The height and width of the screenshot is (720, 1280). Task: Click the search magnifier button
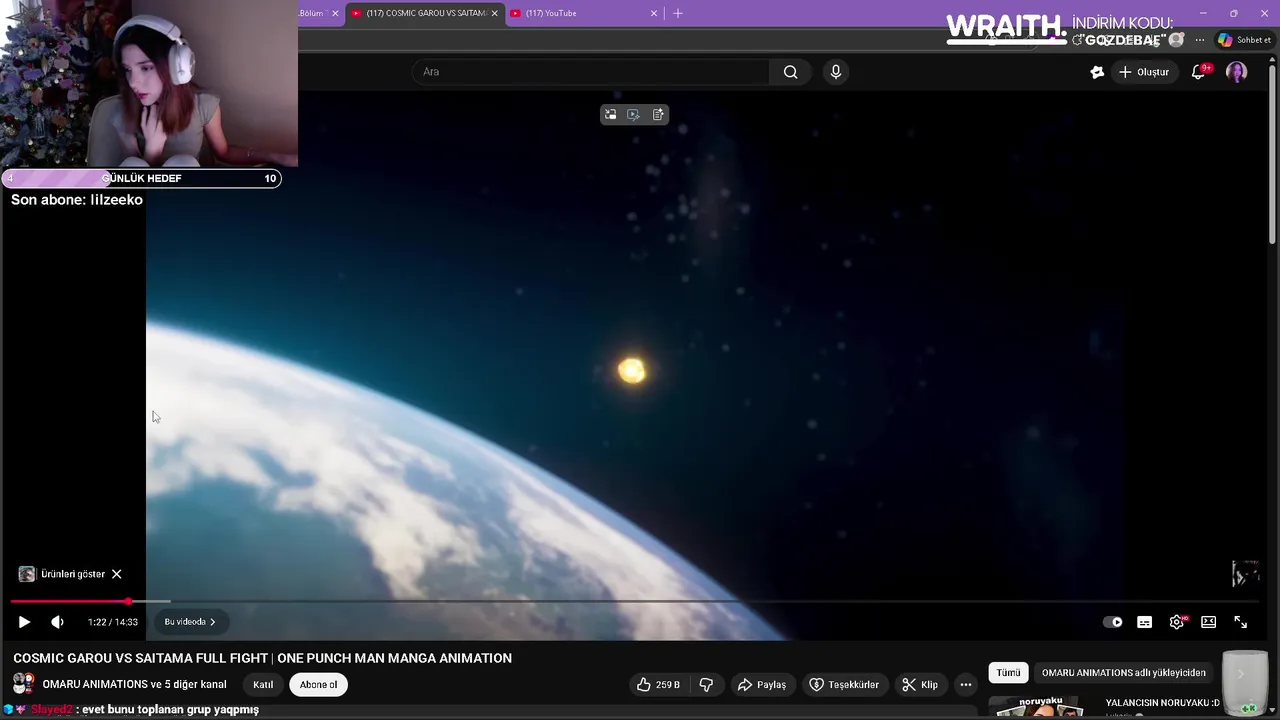coord(790,72)
